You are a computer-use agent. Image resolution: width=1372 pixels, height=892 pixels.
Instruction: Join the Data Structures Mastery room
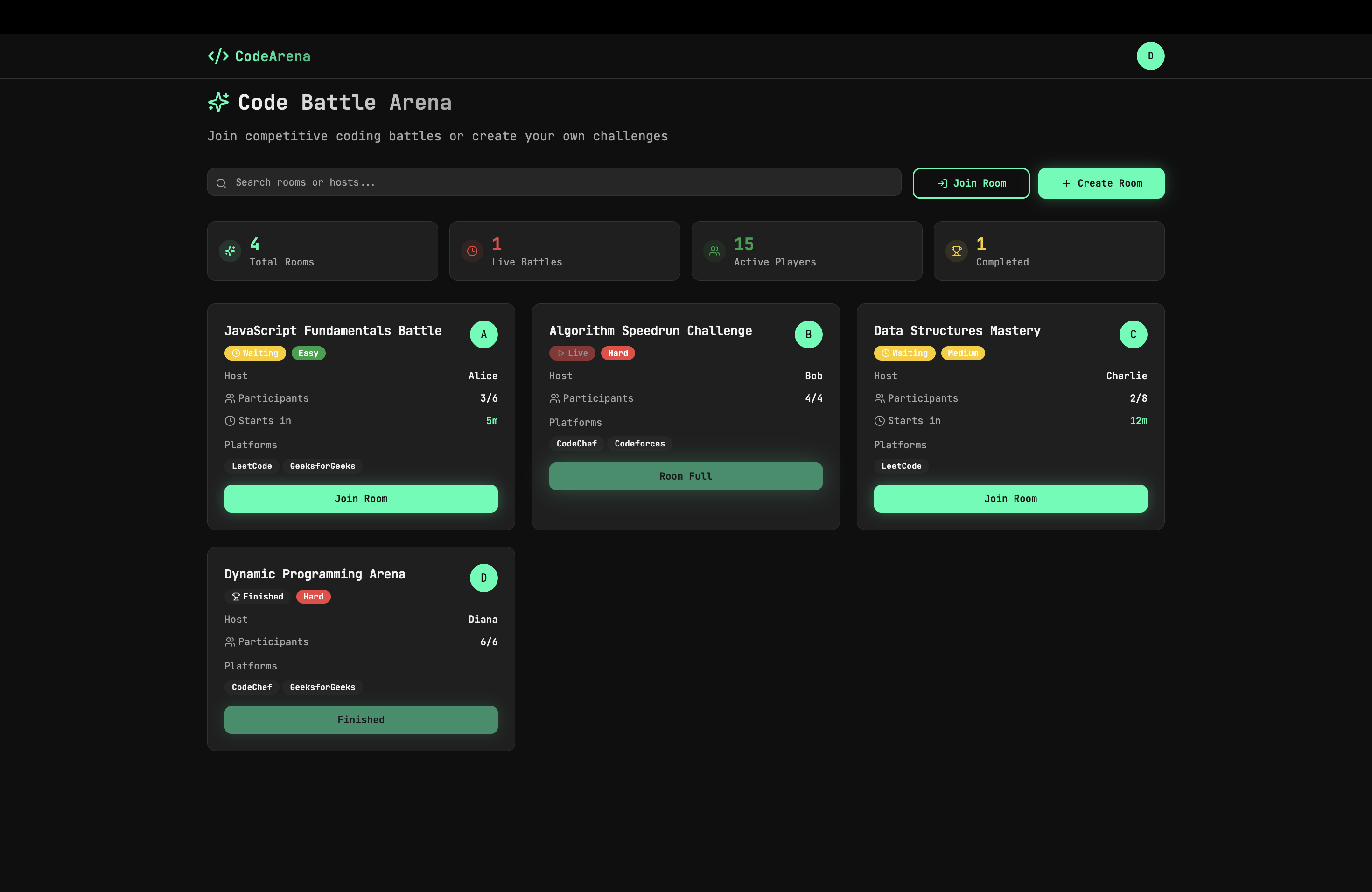[x=1010, y=498]
